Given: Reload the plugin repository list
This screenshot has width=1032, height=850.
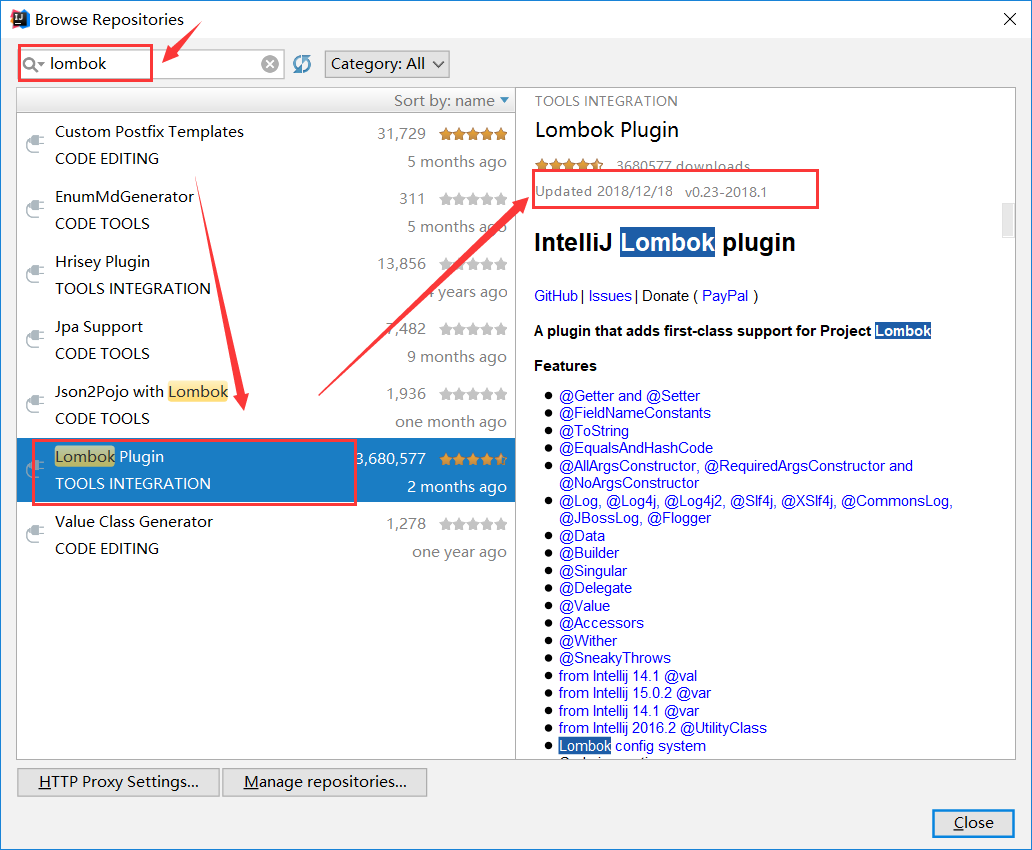Looking at the screenshot, I should [x=302, y=64].
